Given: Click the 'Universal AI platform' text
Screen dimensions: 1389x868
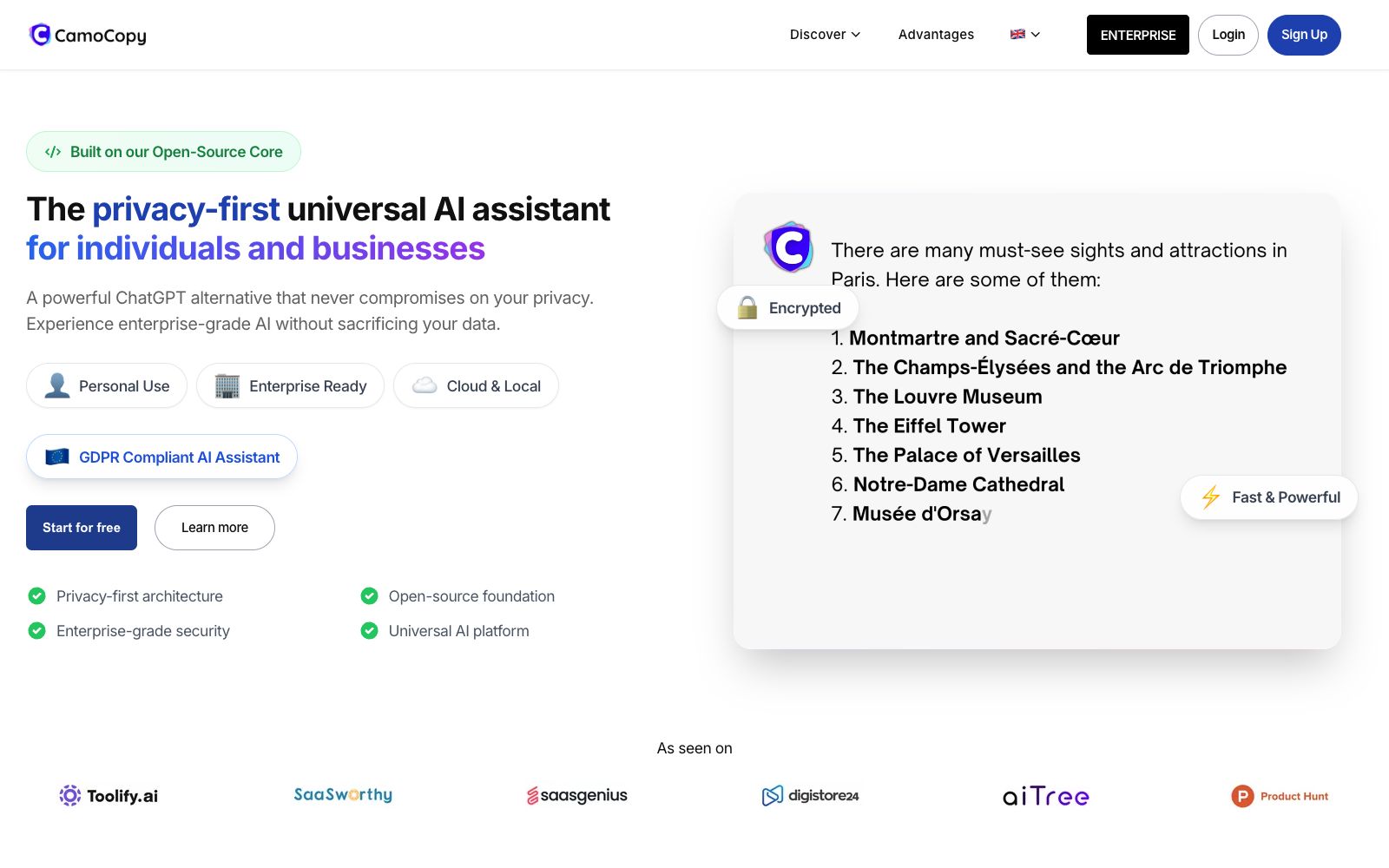Looking at the screenshot, I should [x=459, y=631].
